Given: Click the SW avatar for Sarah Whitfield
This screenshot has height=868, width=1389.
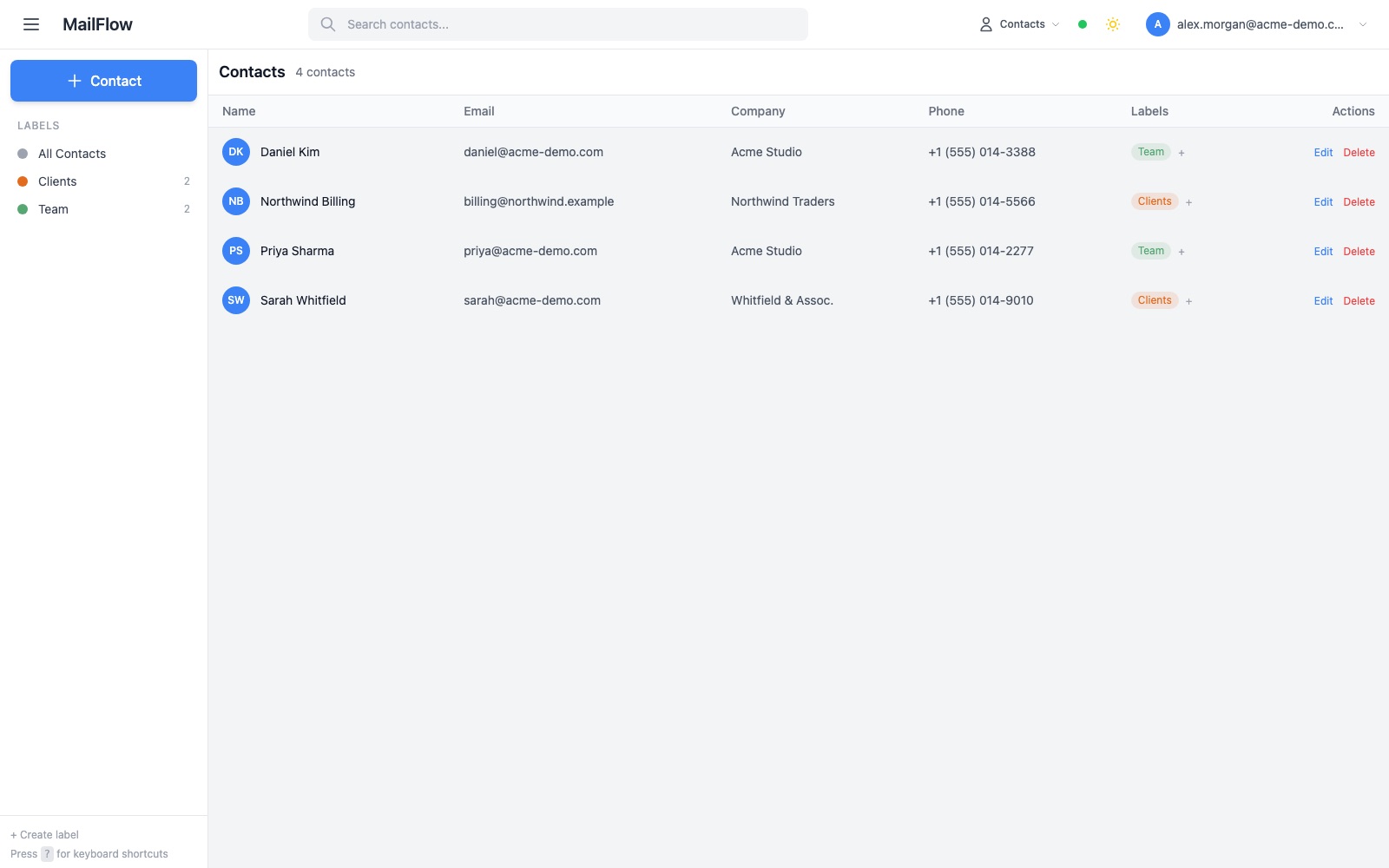Looking at the screenshot, I should 236,300.
